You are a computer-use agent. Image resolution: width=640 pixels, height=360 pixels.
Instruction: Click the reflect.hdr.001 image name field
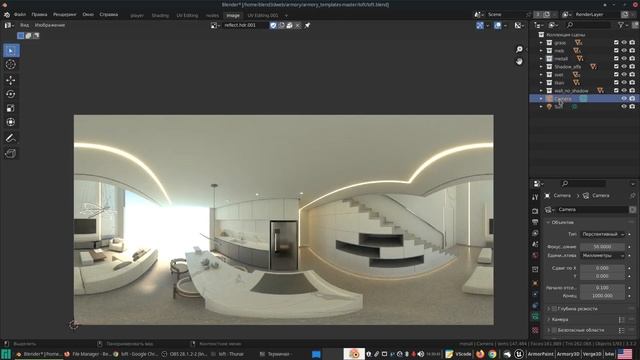pos(245,25)
